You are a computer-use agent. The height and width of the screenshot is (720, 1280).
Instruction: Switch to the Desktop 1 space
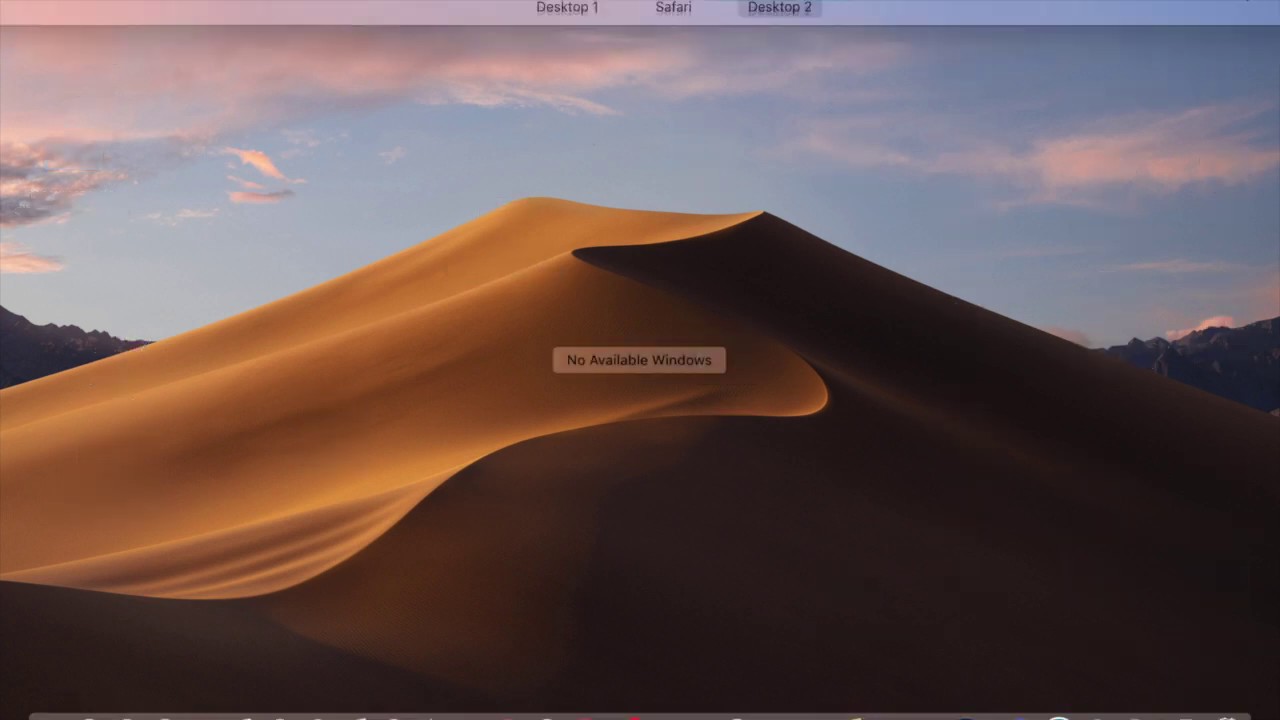click(x=567, y=8)
